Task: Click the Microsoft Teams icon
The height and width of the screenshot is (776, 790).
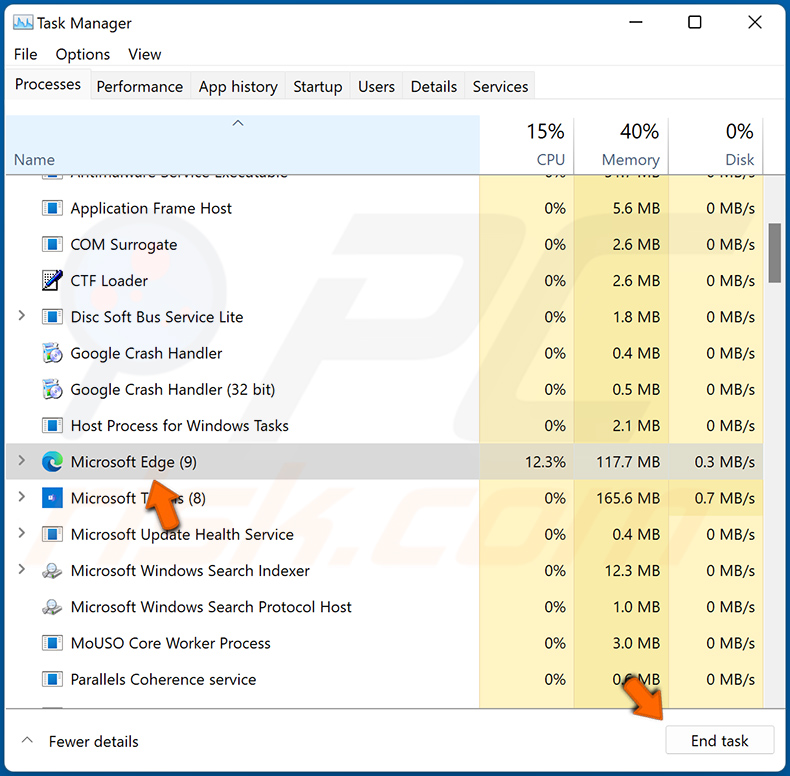Action: (52, 498)
